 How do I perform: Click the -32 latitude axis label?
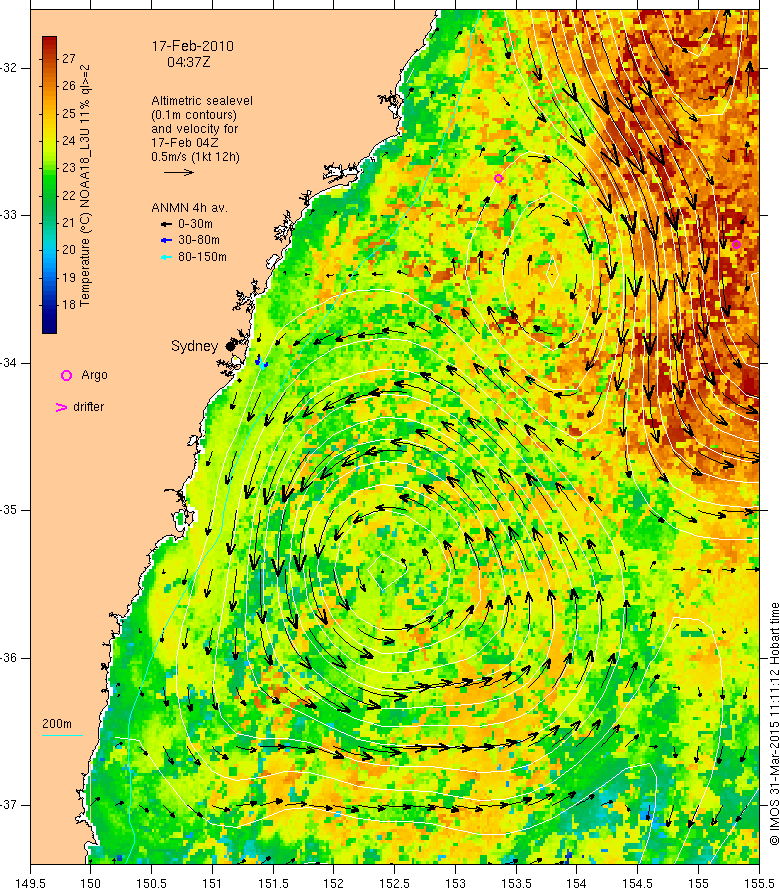tap(9, 68)
